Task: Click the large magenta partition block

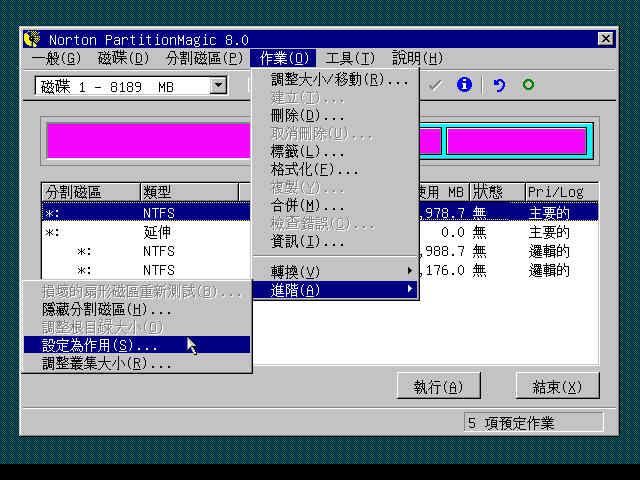Action: tap(145, 141)
